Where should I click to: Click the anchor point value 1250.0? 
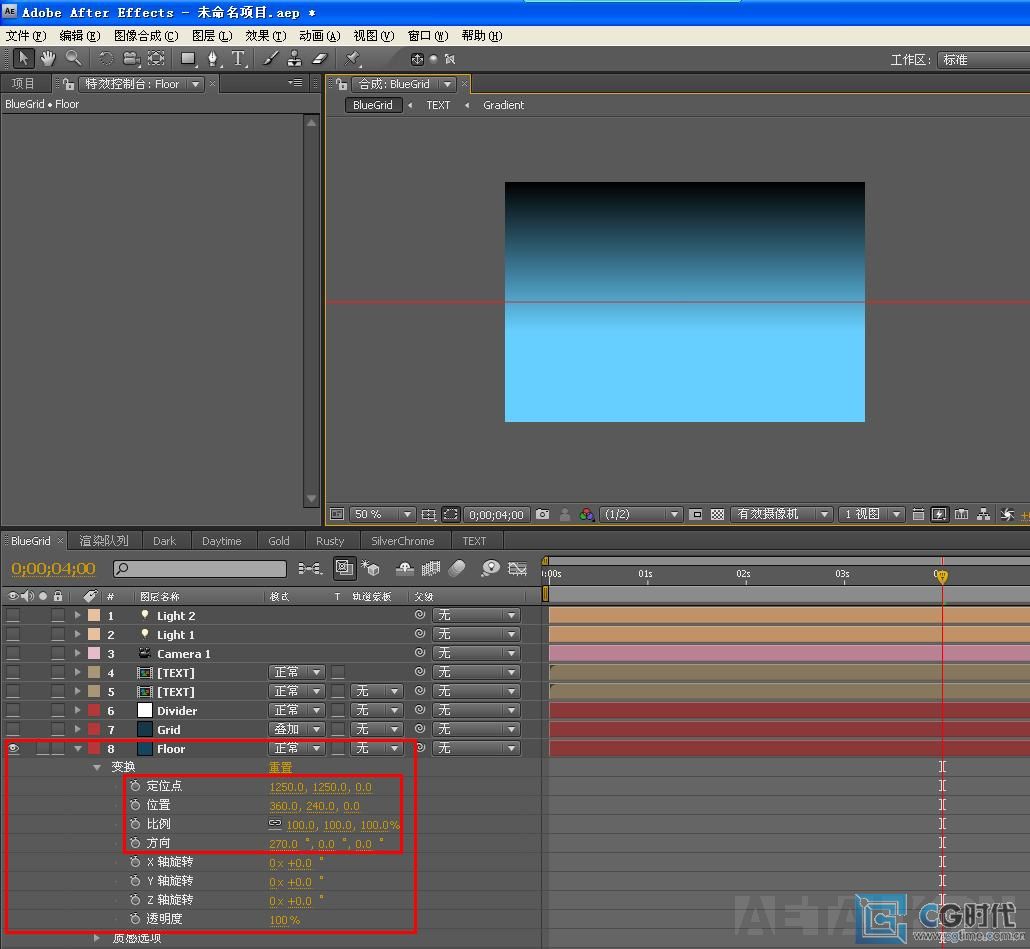[x=287, y=787]
